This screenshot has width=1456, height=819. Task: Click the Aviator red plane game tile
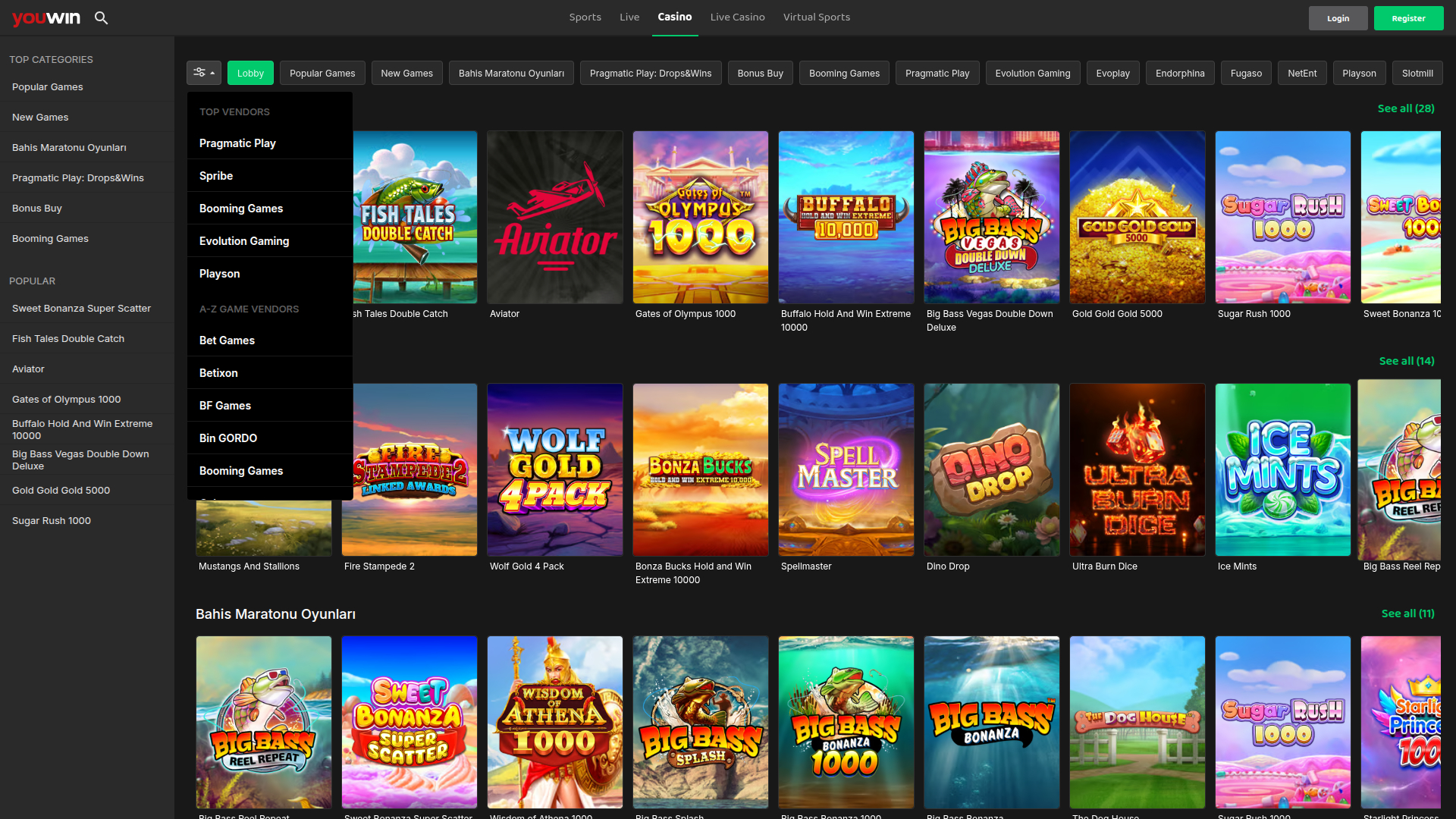click(x=554, y=217)
